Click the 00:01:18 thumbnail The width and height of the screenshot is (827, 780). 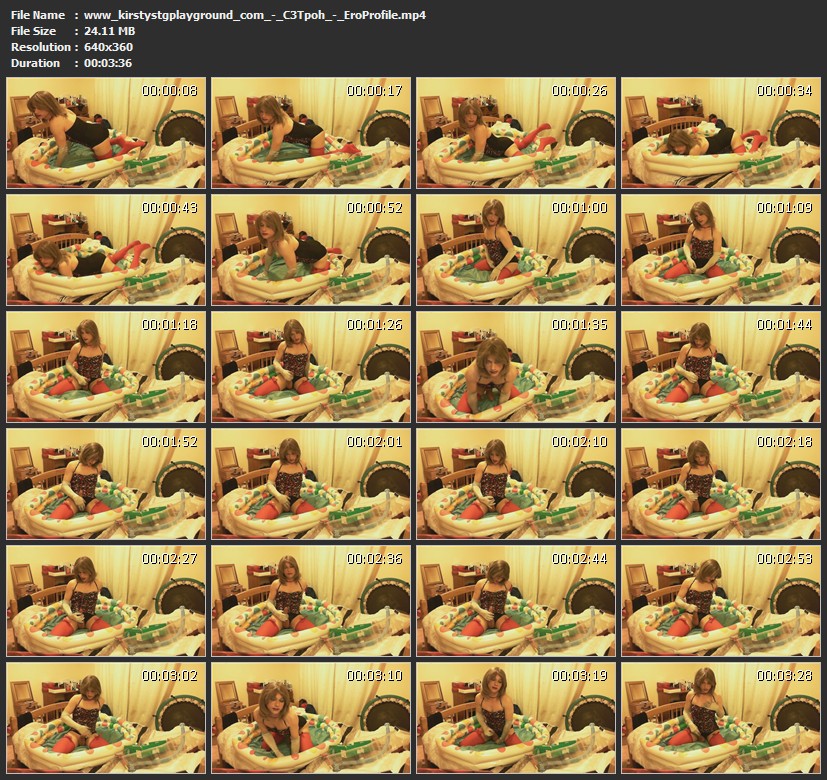coord(105,362)
